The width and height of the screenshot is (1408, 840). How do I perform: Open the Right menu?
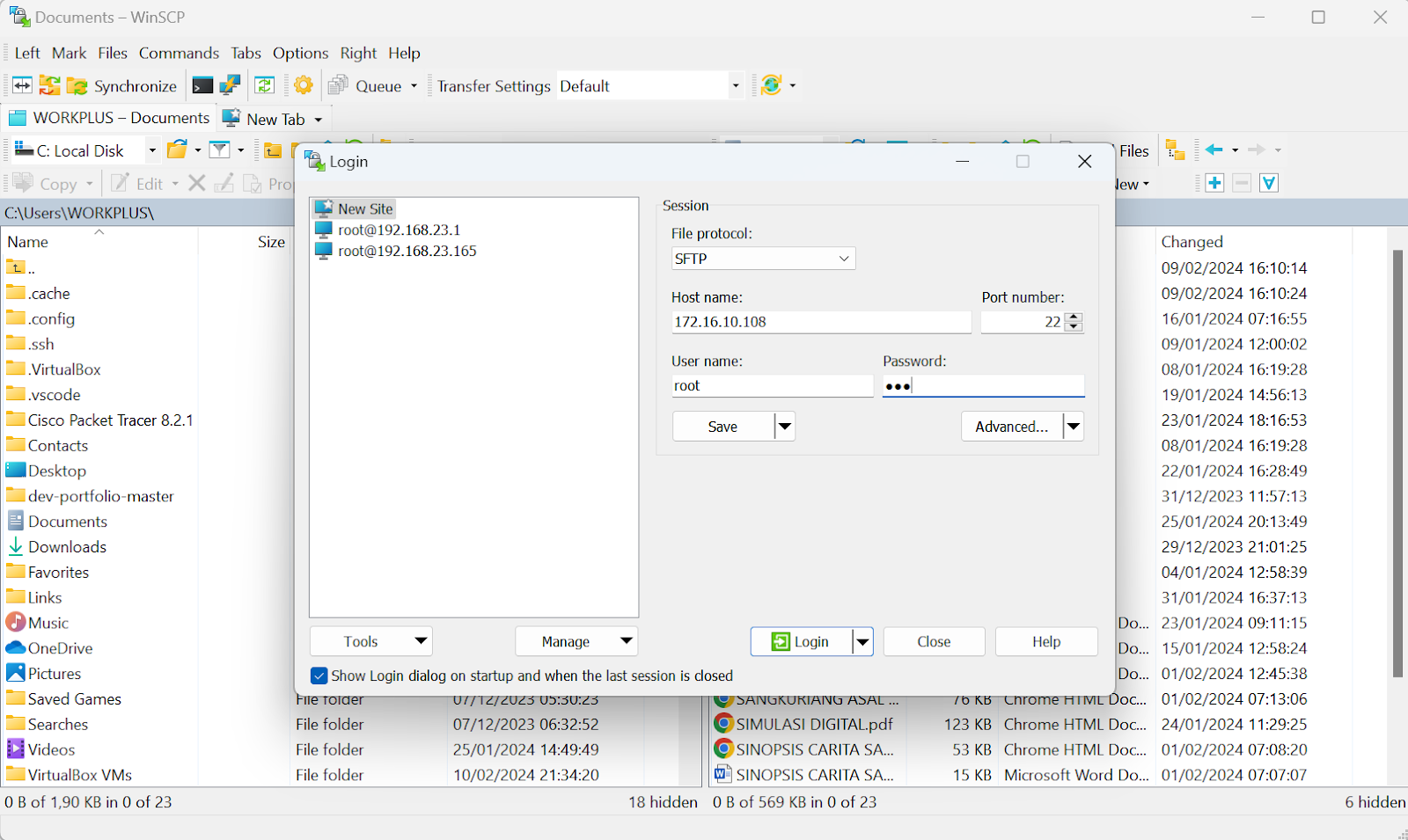pos(358,53)
